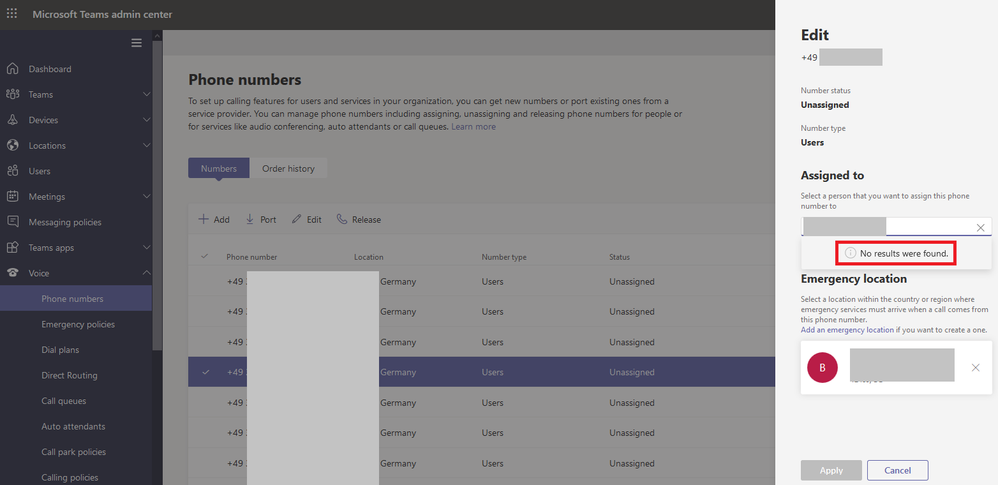Remove the emergency location with its X
This screenshot has width=998, height=485.
pos(975,367)
